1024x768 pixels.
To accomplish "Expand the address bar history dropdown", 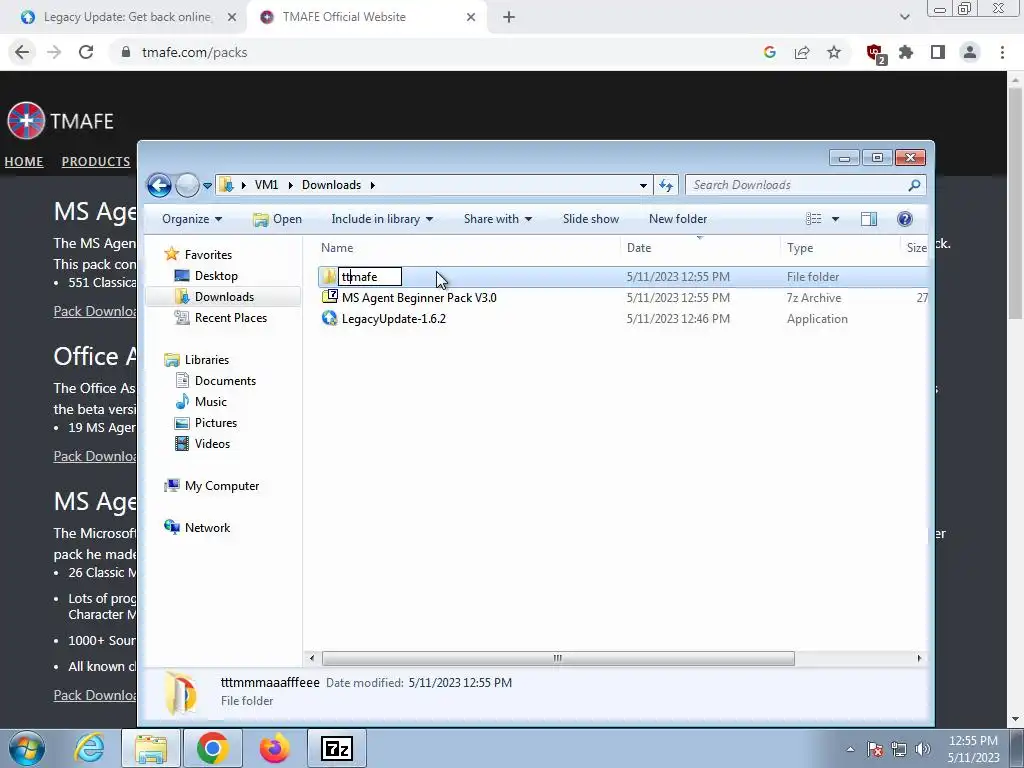I will click(x=643, y=185).
